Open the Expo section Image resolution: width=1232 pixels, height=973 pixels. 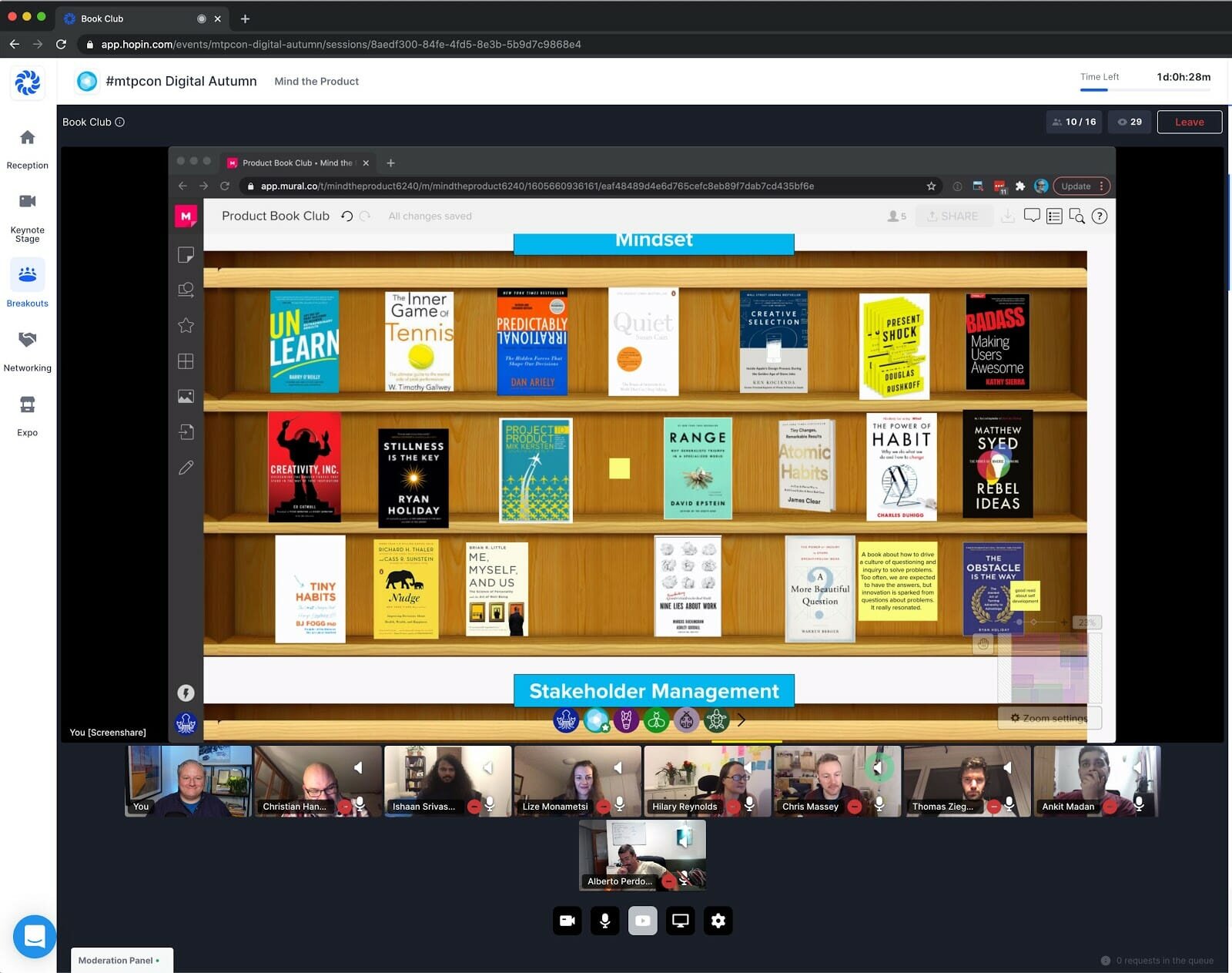tap(27, 415)
